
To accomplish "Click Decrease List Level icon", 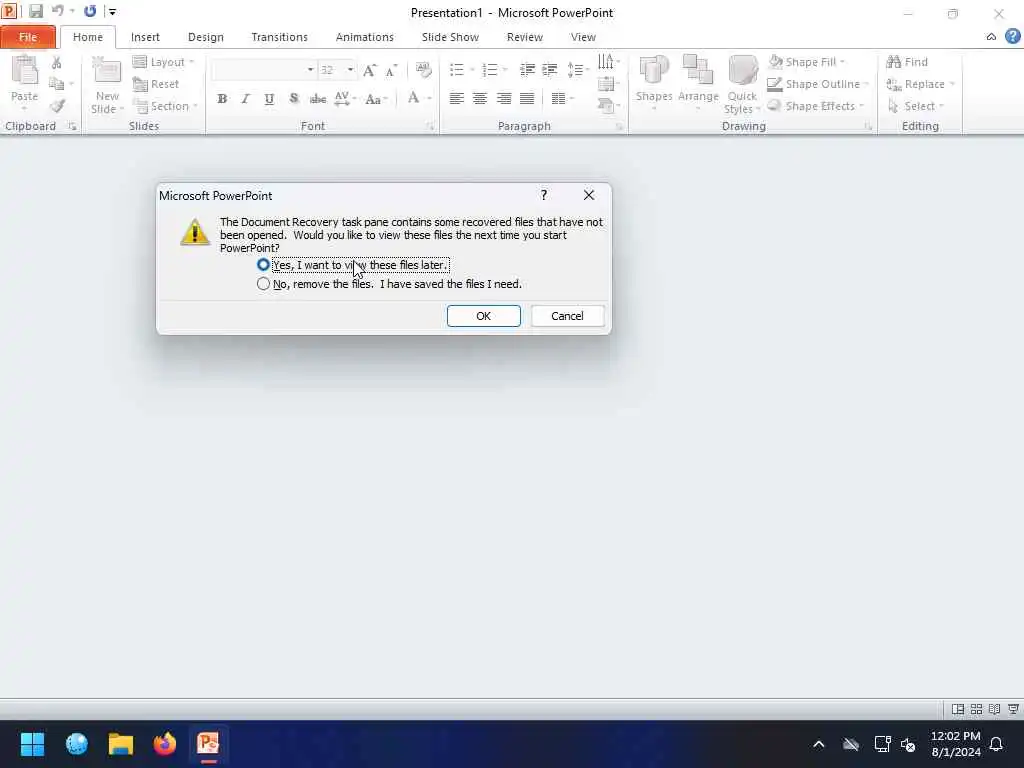I will tap(527, 69).
